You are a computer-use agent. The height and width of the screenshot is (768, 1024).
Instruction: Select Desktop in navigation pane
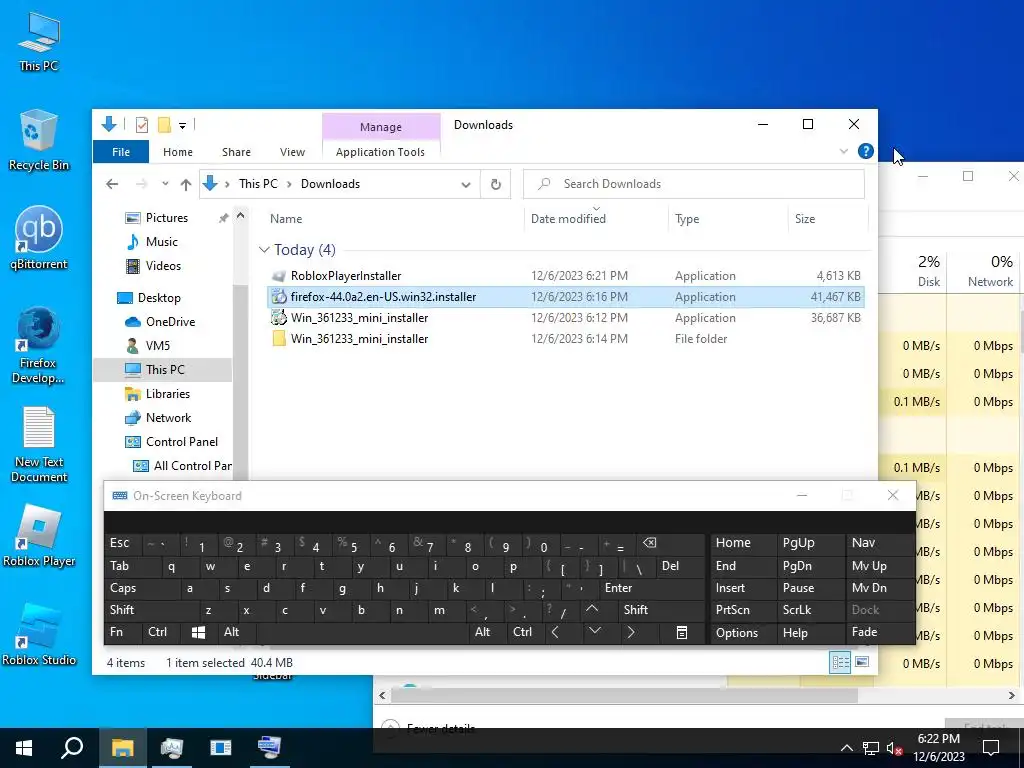coord(159,298)
